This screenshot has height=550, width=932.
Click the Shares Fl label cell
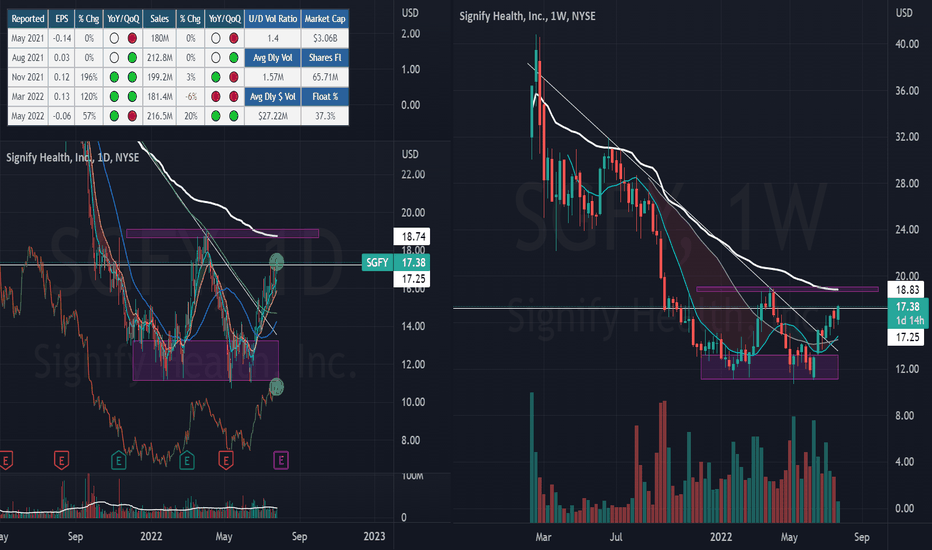pyautogui.click(x=325, y=58)
